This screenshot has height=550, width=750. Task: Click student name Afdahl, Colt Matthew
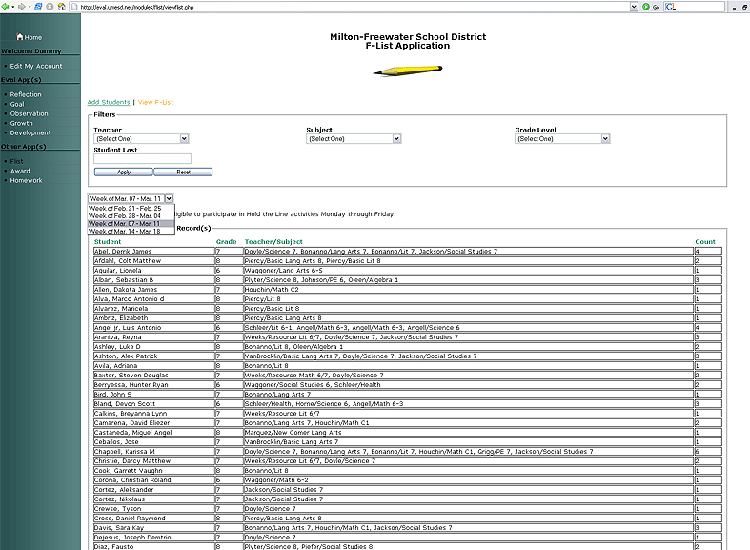coord(128,261)
